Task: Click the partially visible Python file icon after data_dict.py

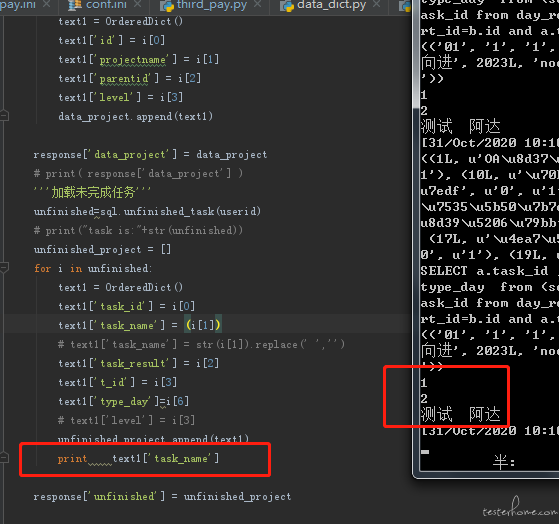Action: tap(405, 5)
